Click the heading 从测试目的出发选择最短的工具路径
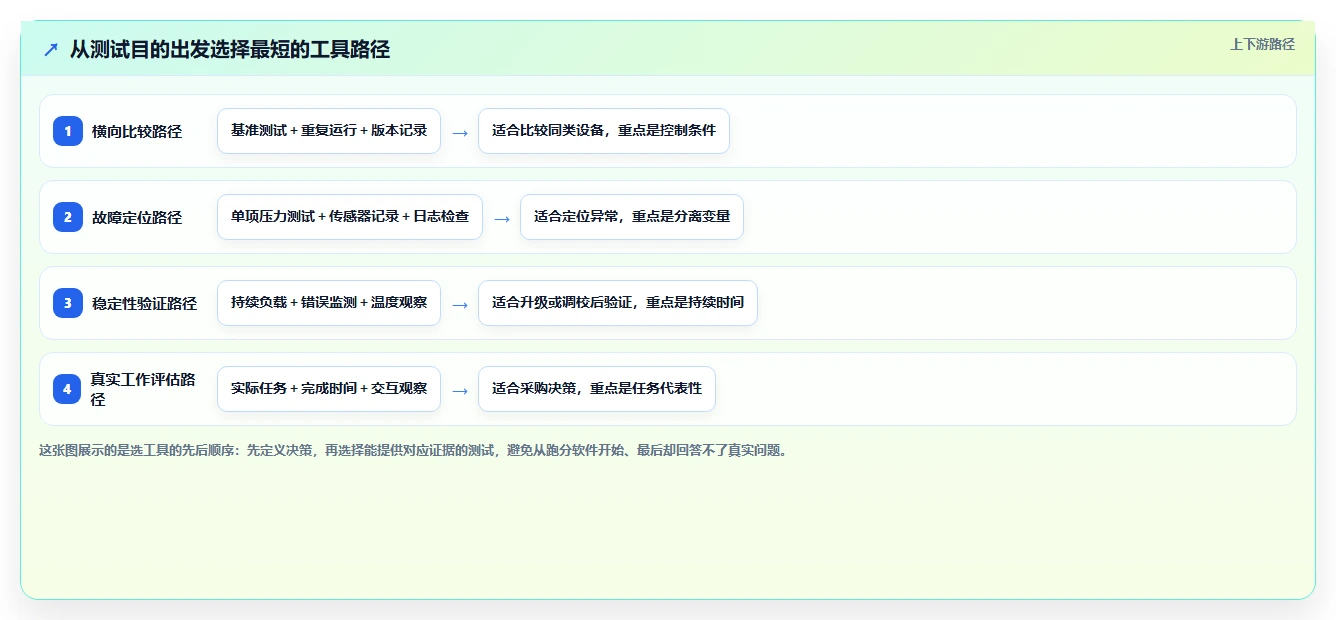Image resolution: width=1336 pixels, height=620 pixels. 230,49
